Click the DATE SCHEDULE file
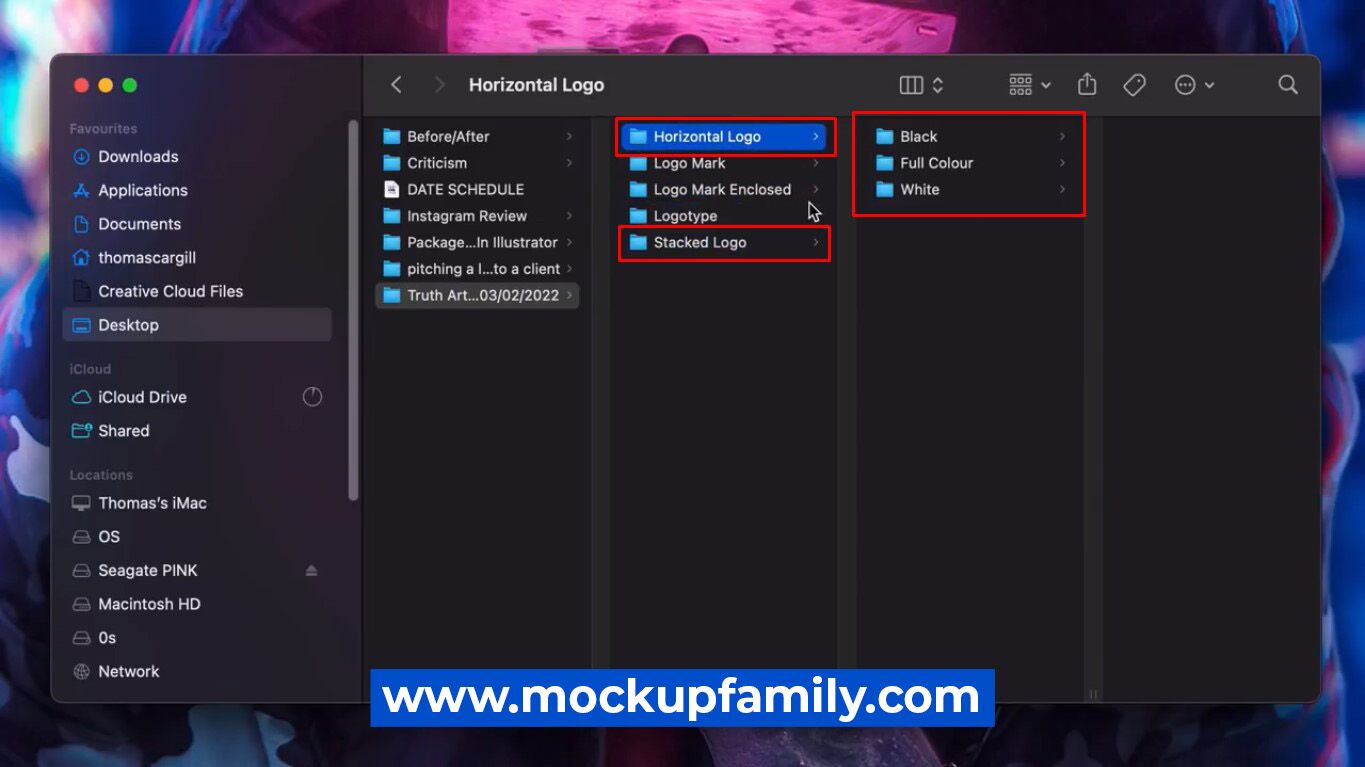1365x767 pixels. 465,189
